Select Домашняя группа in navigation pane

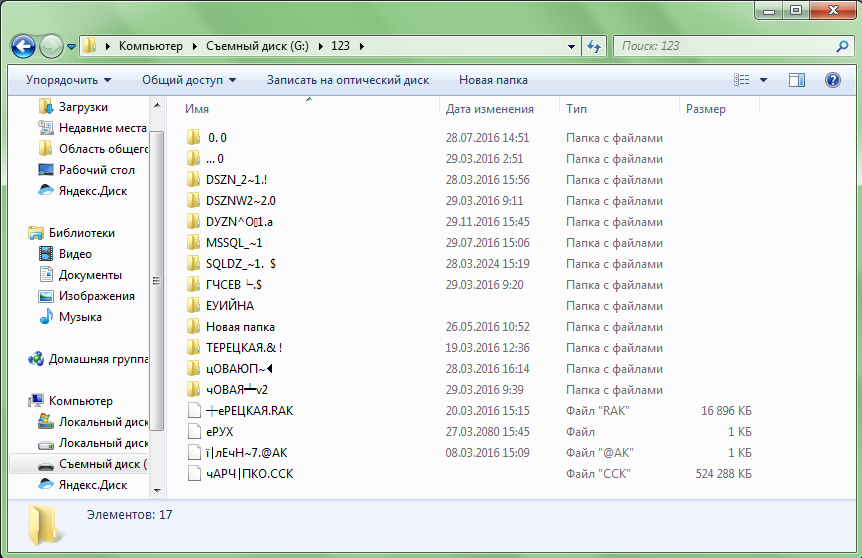coord(96,359)
